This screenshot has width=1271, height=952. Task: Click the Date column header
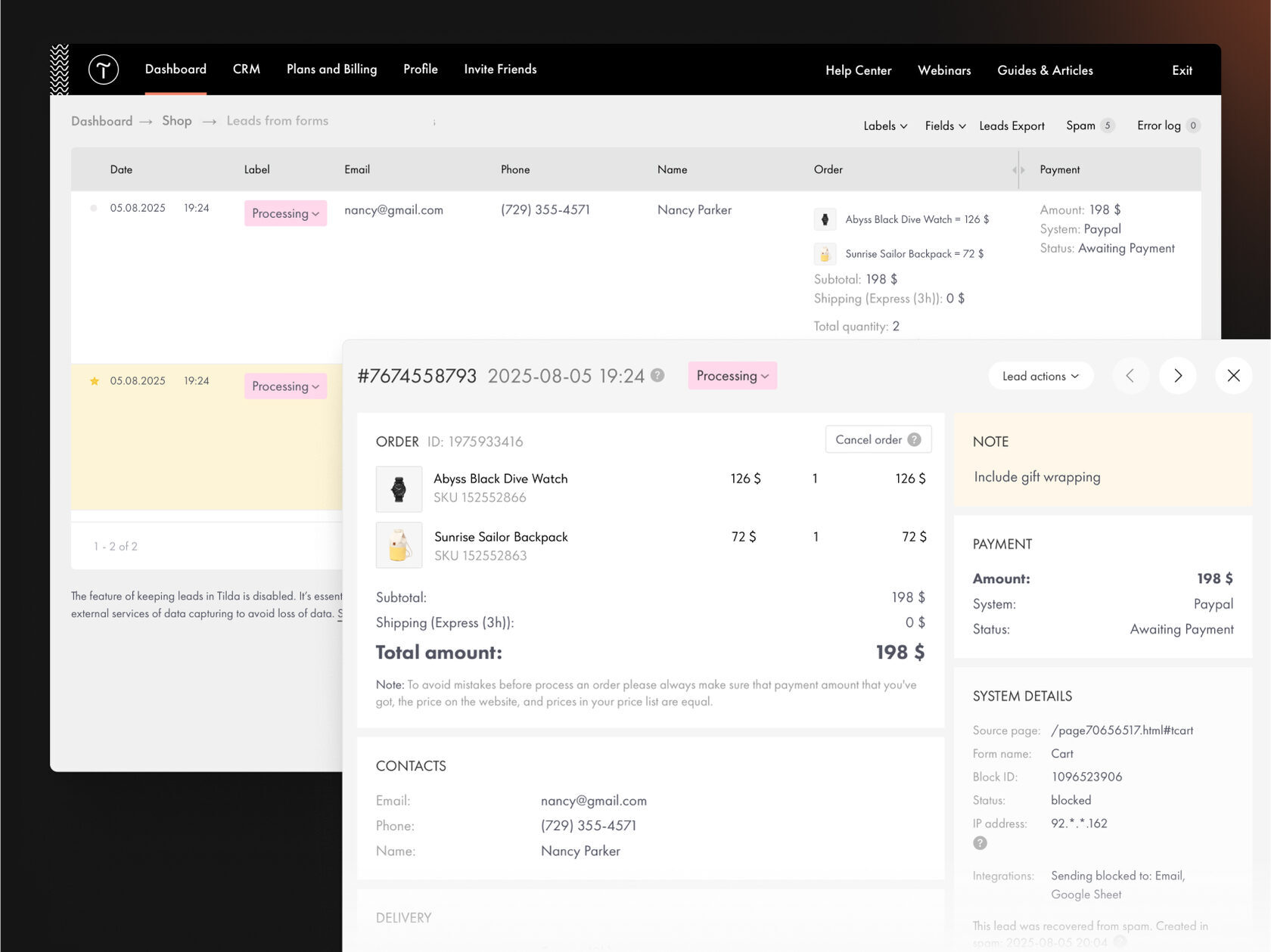pyautogui.click(x=121, y=170)
